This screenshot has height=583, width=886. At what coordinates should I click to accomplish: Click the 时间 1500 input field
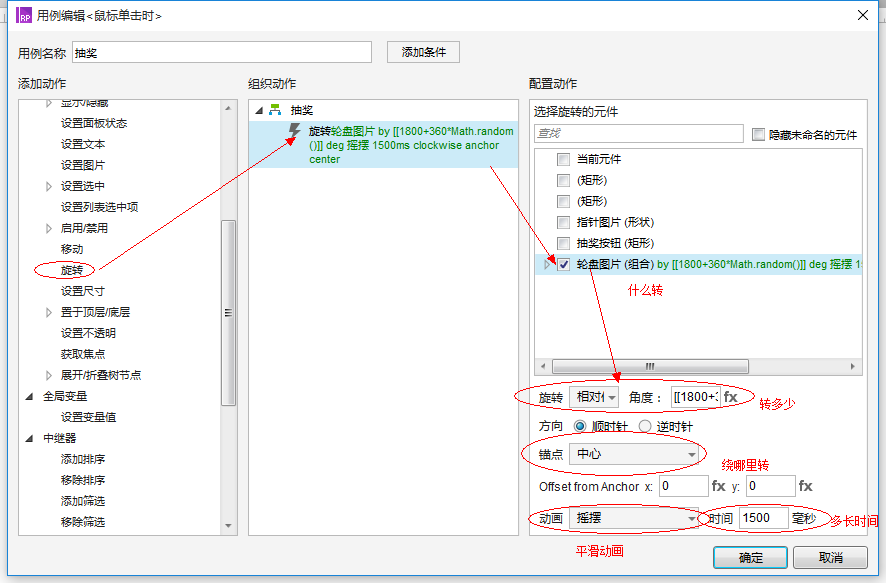[x=763, y=518]
